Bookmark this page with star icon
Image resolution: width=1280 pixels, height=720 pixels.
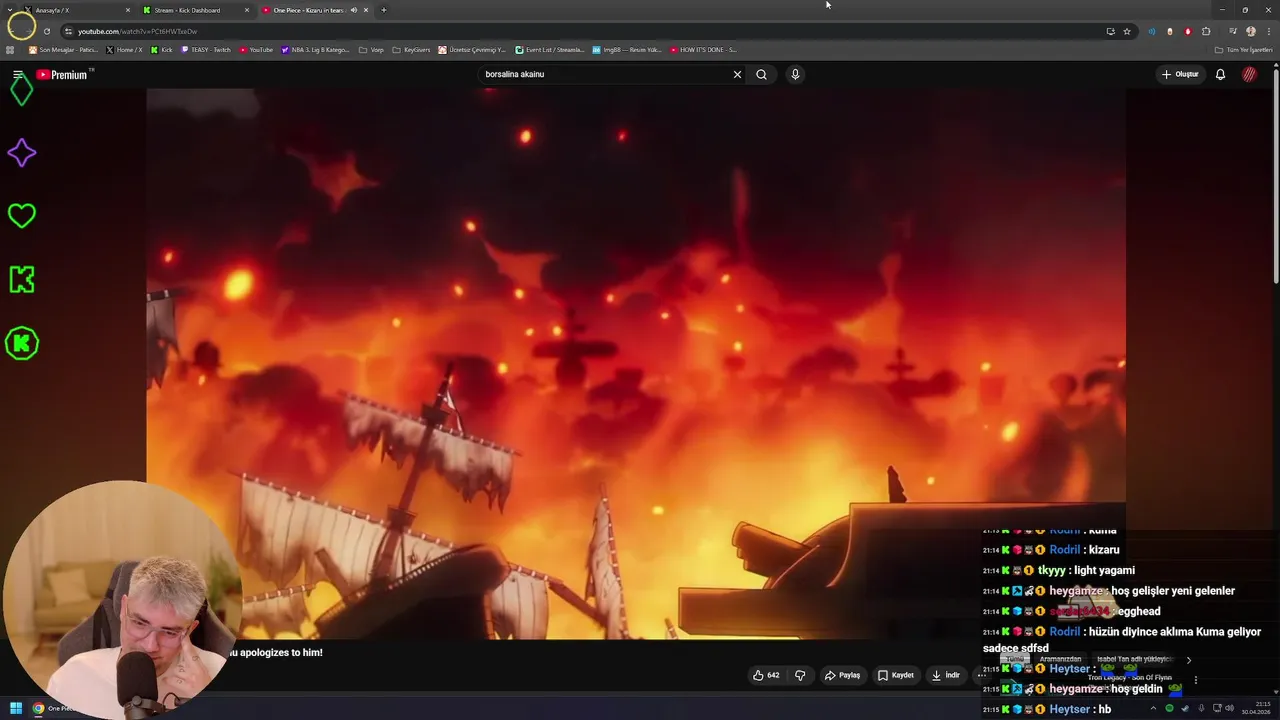[1127, 31]
